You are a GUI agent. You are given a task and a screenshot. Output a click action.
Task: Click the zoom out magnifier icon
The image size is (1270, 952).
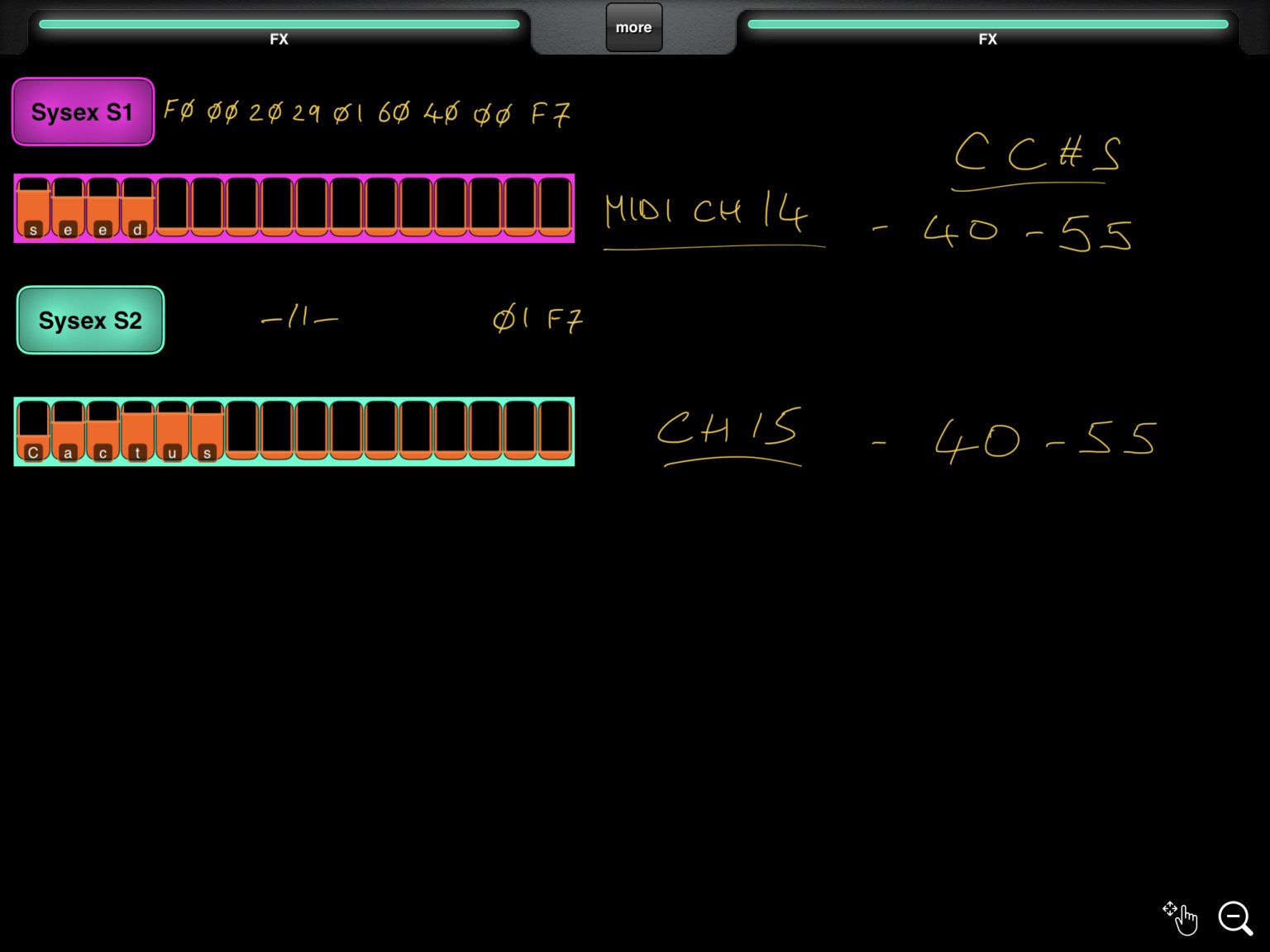pos(1235,917)
